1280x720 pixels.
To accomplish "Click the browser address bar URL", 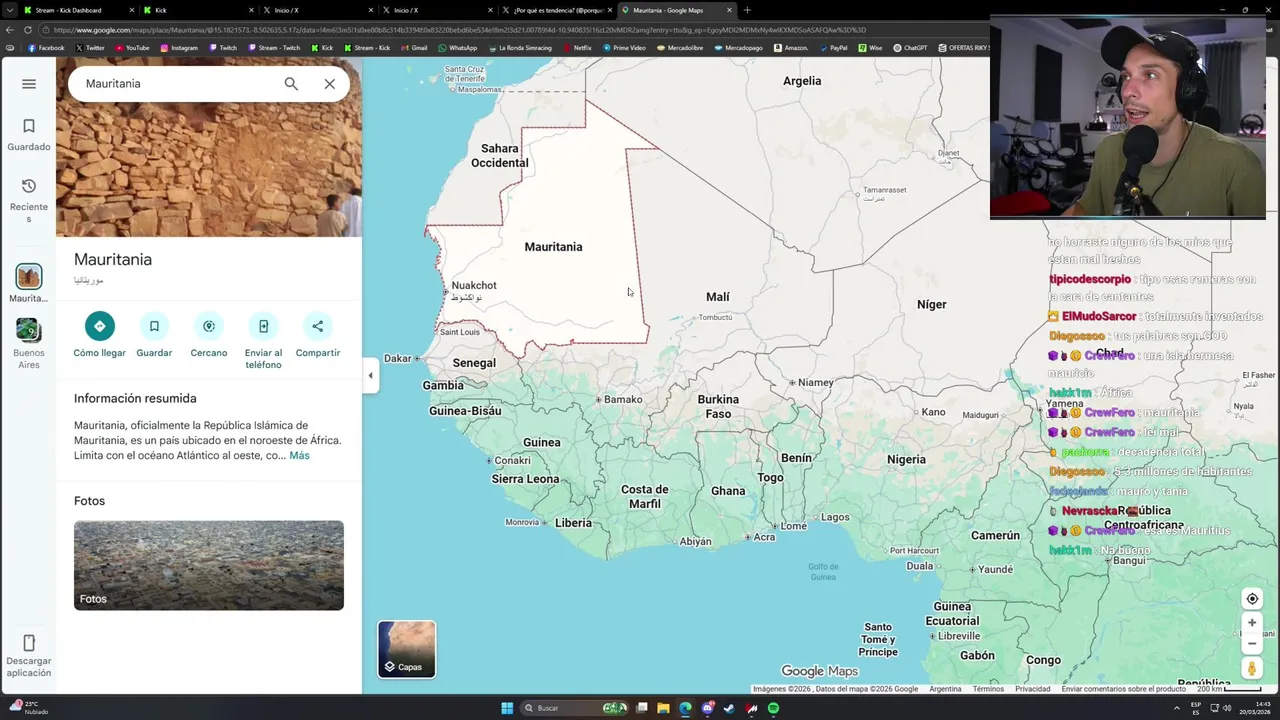I will click(460, 30).
